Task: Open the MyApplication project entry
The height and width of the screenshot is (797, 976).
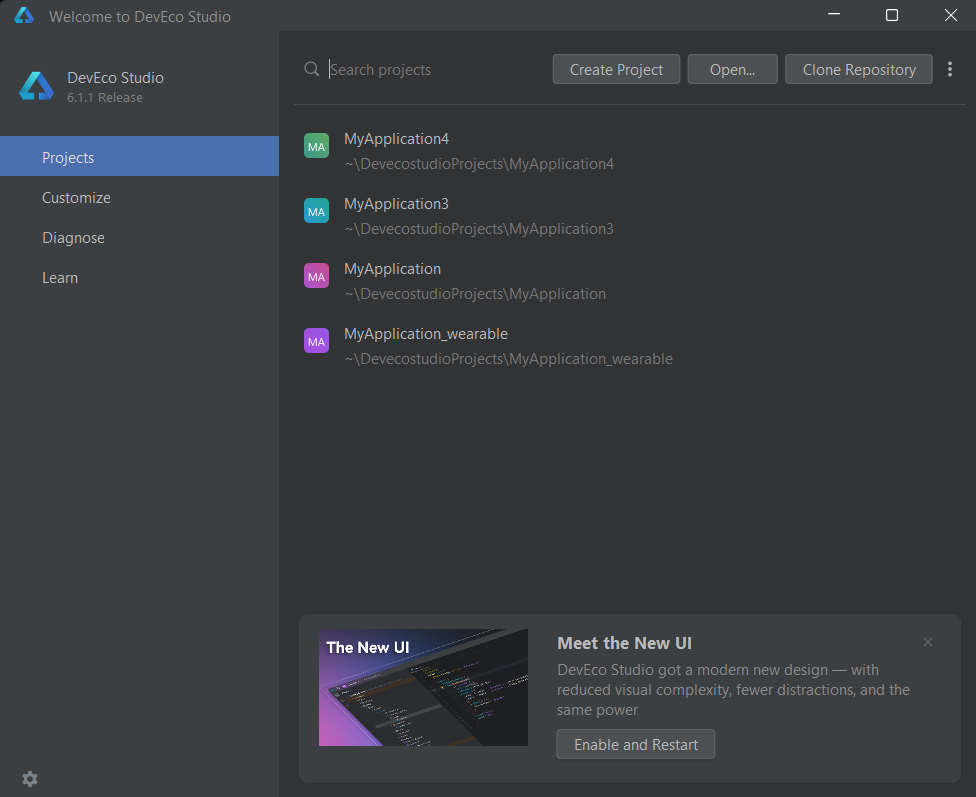Action: point(629,281)
